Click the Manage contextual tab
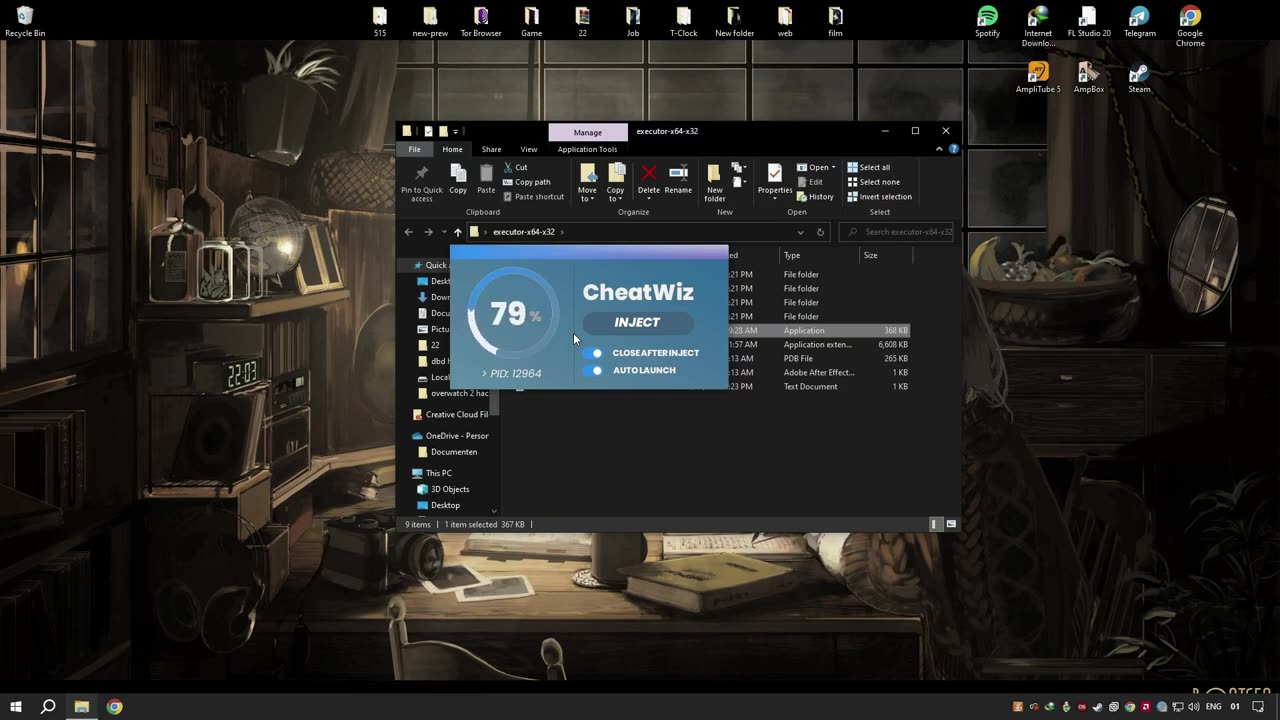The width and height of the screenshot is (1280, 720). pyautogui.click(x=588, y=132)
